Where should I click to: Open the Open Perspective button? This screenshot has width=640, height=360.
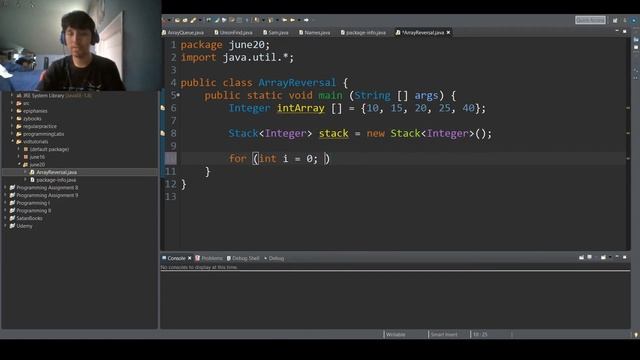pos(615,20)
